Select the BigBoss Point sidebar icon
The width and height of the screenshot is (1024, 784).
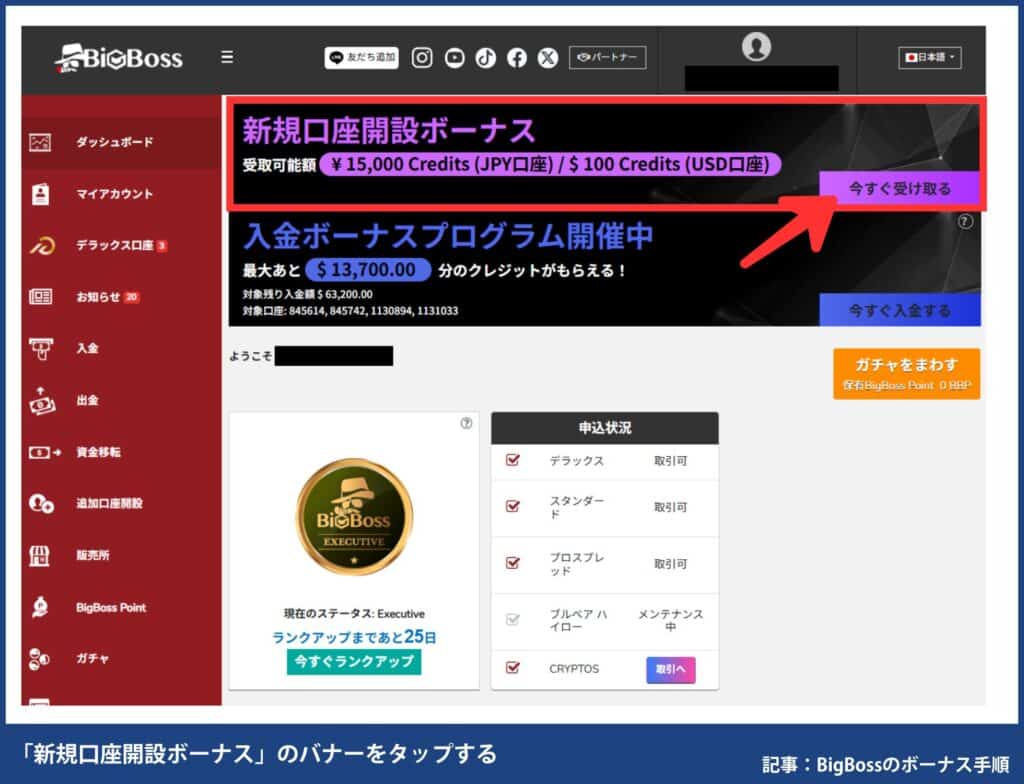[x=40, y=607]
